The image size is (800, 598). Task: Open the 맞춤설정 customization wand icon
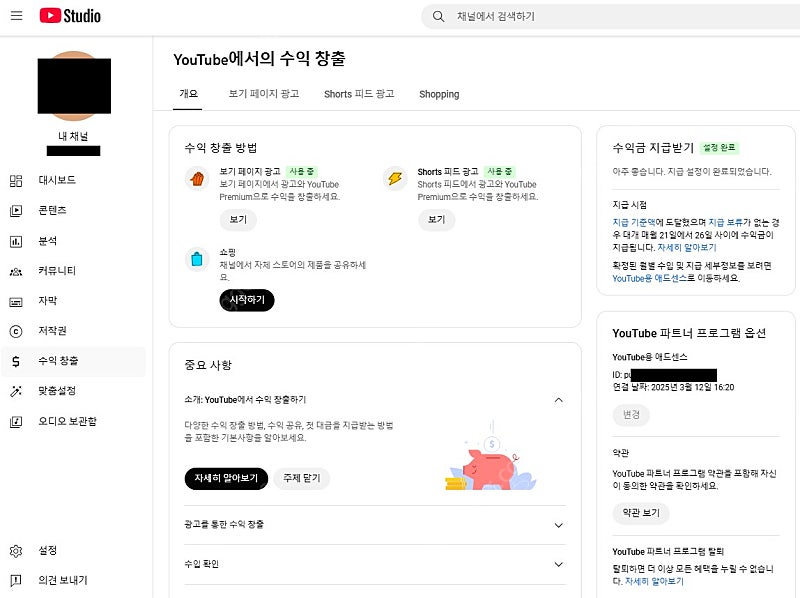16,392
